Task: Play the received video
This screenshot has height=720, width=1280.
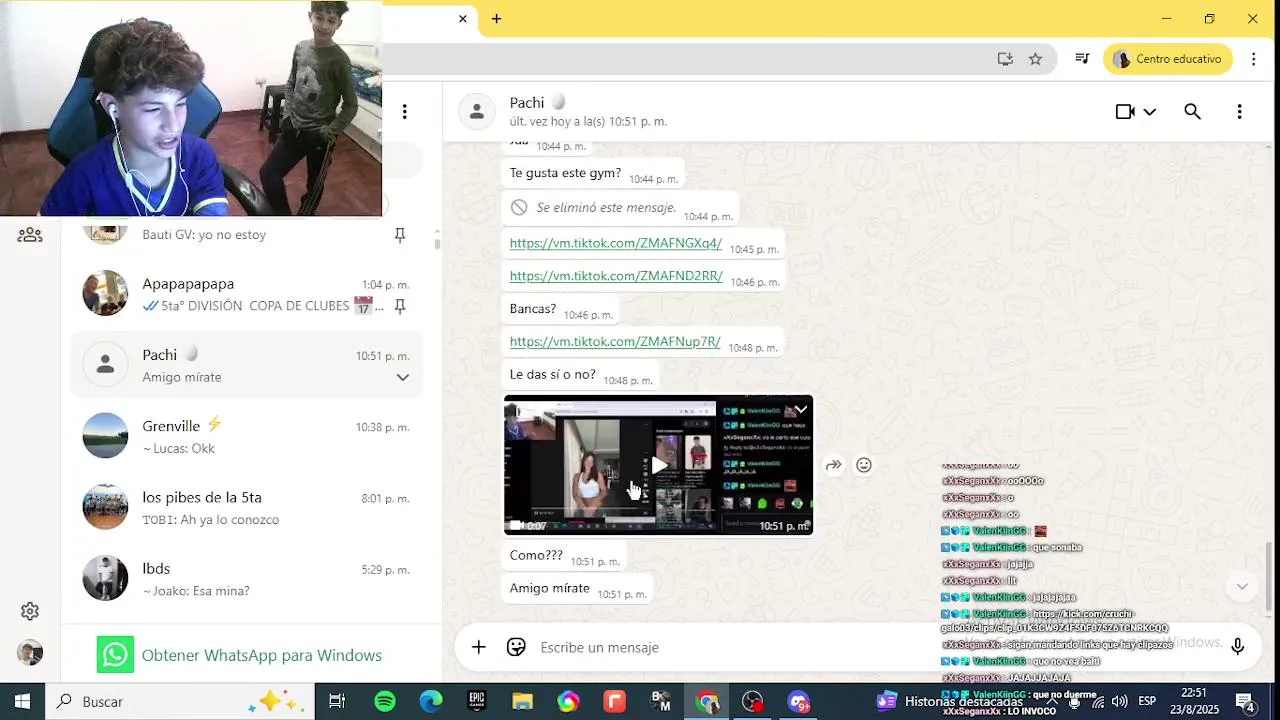Action: 658,465
